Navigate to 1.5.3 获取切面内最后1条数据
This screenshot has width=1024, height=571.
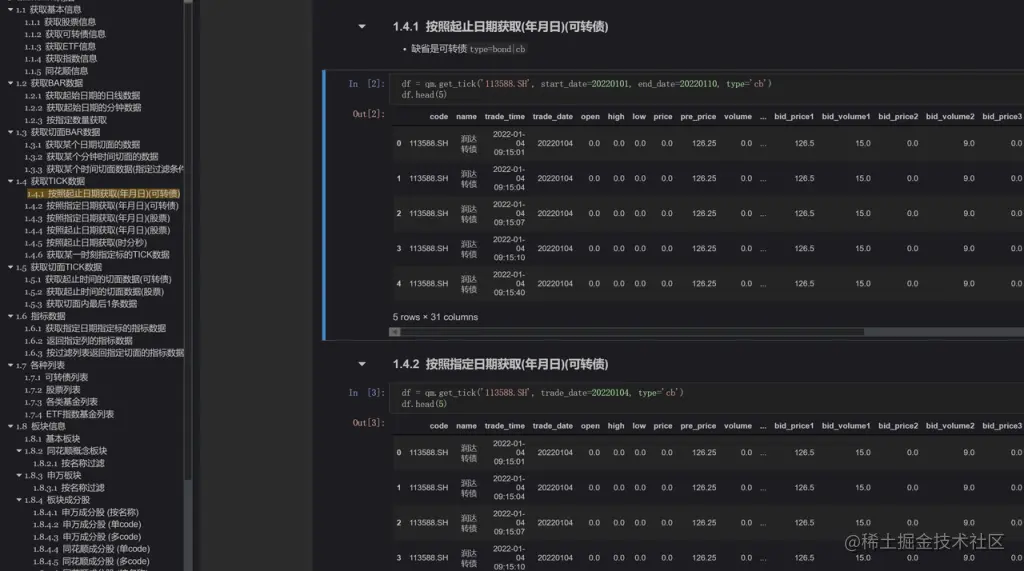coord(81,304)
